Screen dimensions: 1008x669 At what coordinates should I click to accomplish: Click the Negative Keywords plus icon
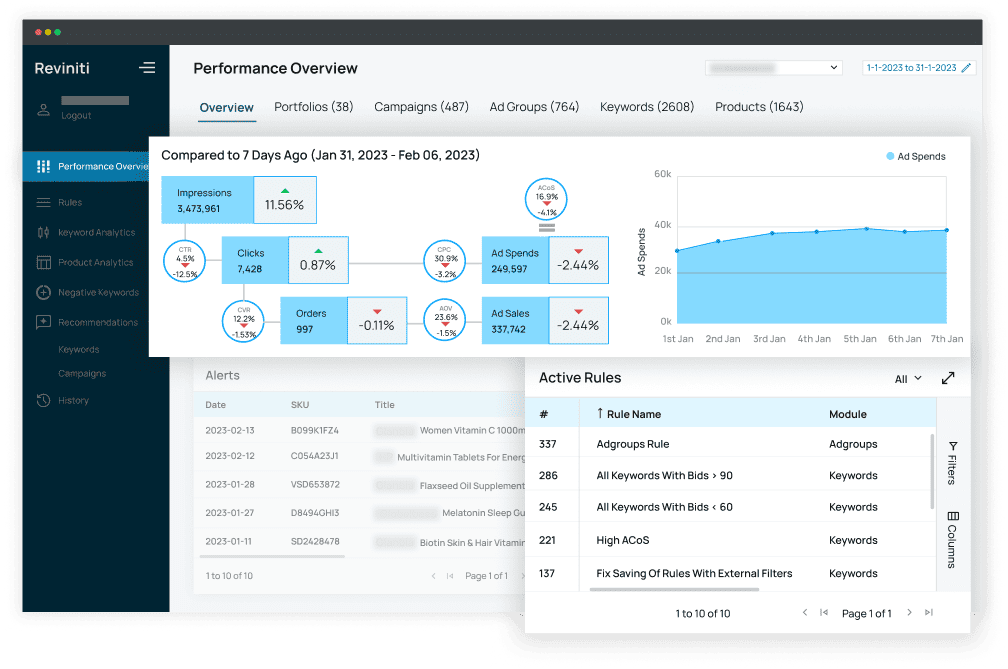click(x=43, y=292)
